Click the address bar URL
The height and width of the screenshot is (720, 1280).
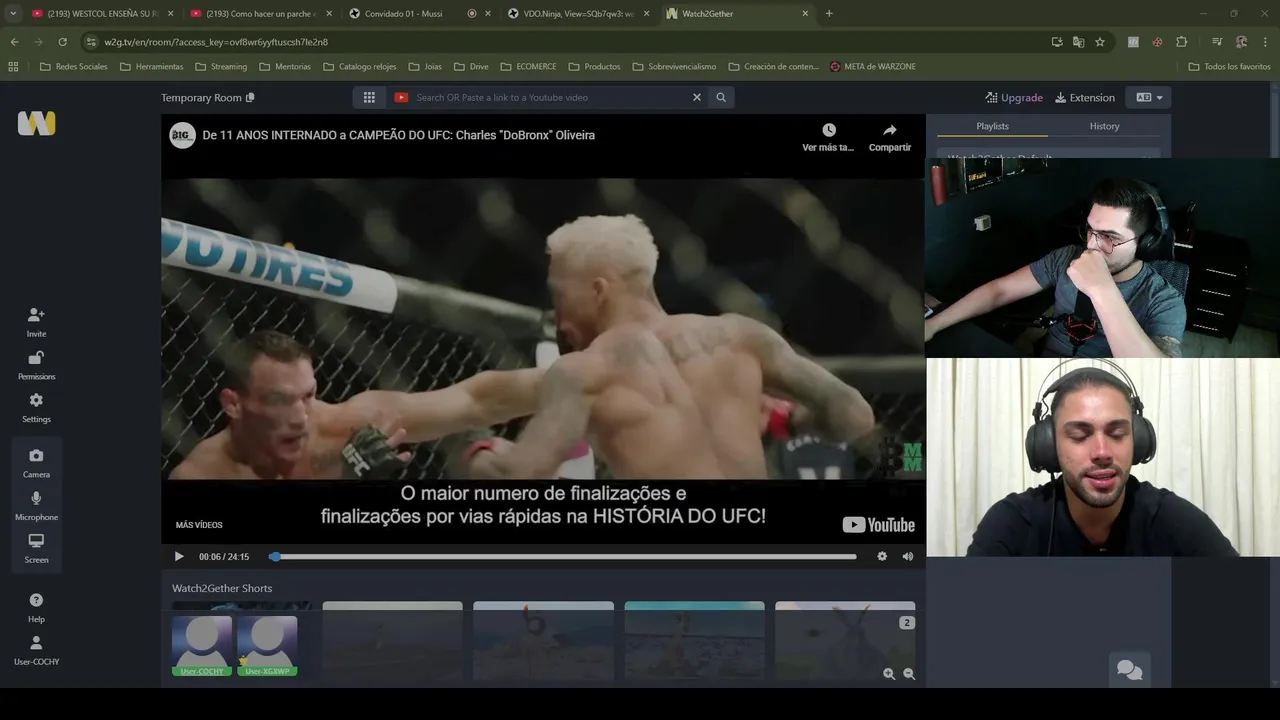pos(216,42)
